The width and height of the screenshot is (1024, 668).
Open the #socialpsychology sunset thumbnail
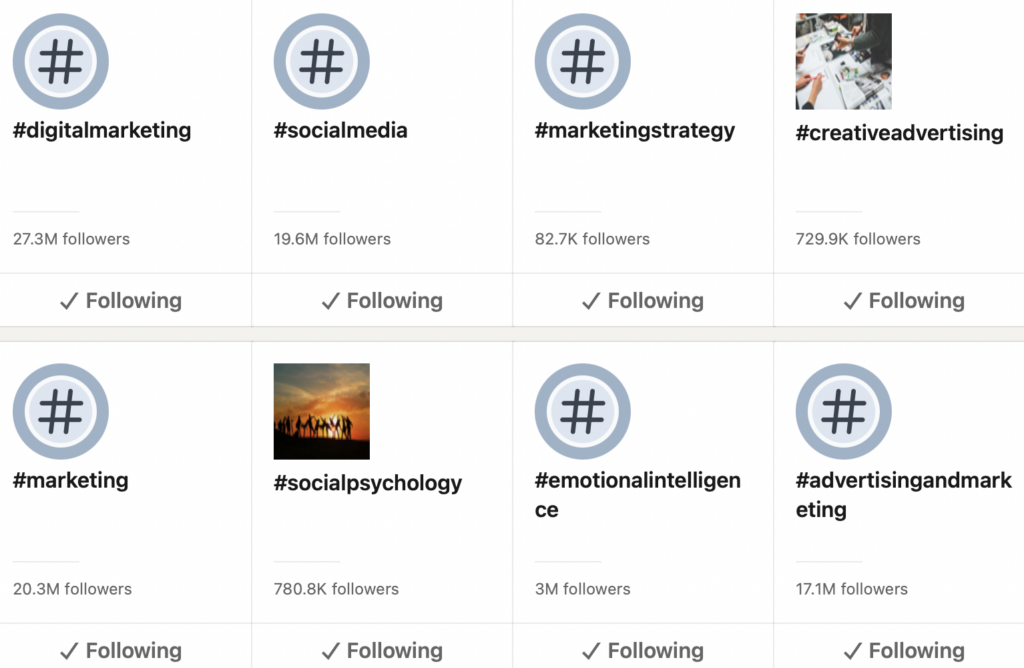(x=321, y=411)
